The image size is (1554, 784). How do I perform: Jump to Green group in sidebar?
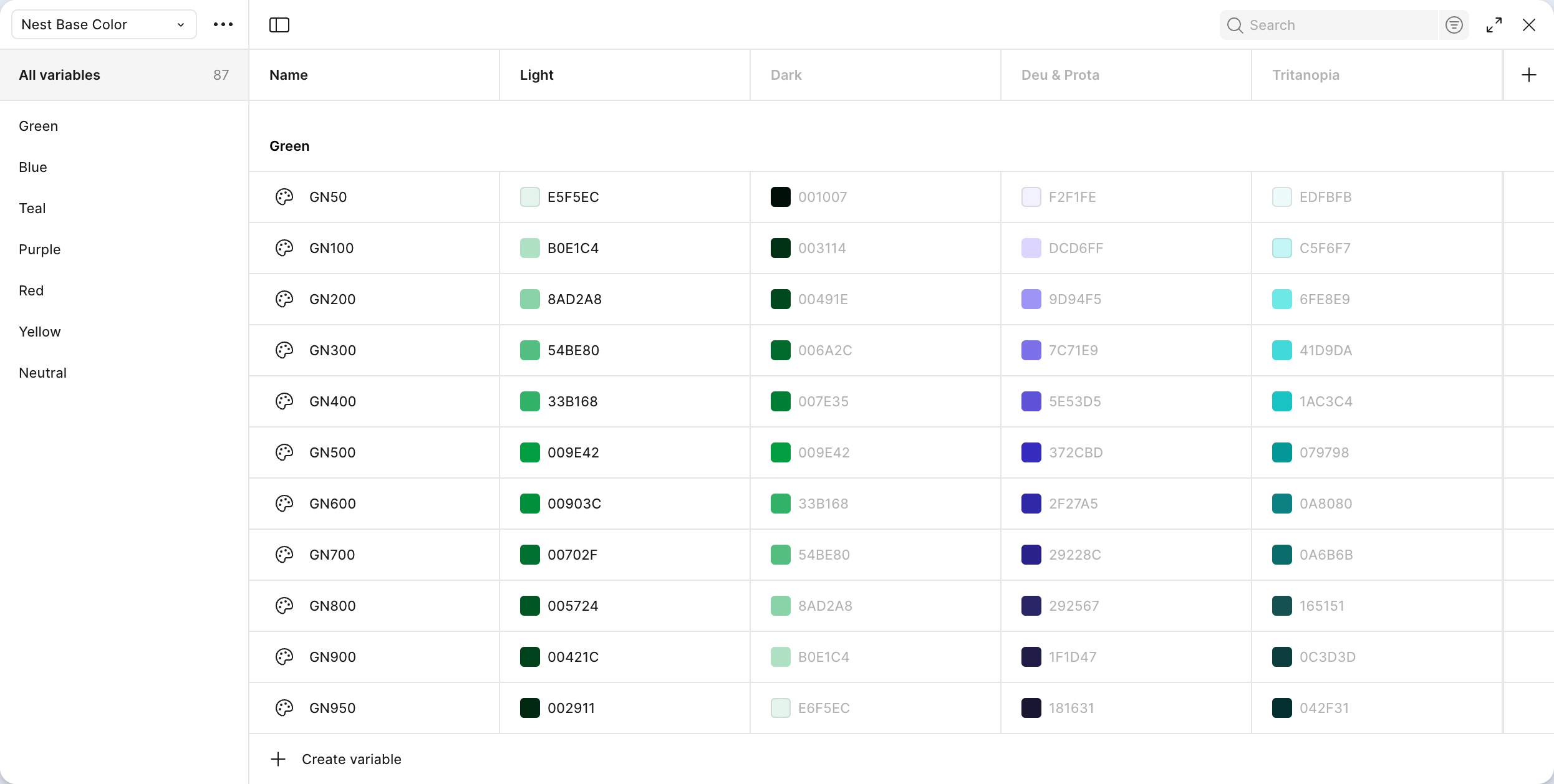pos(39,126)
